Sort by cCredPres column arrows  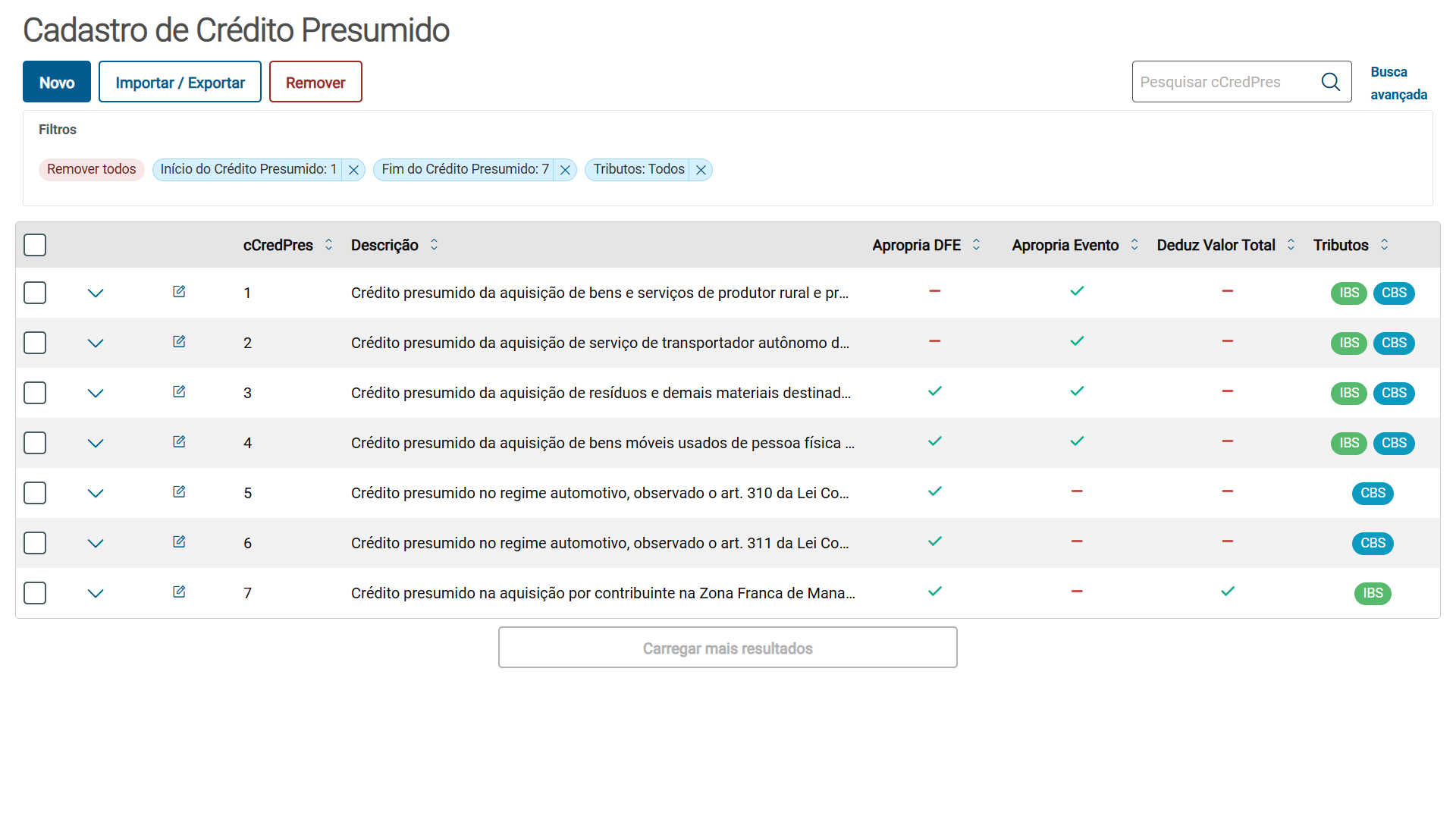[x=328, y=245]
